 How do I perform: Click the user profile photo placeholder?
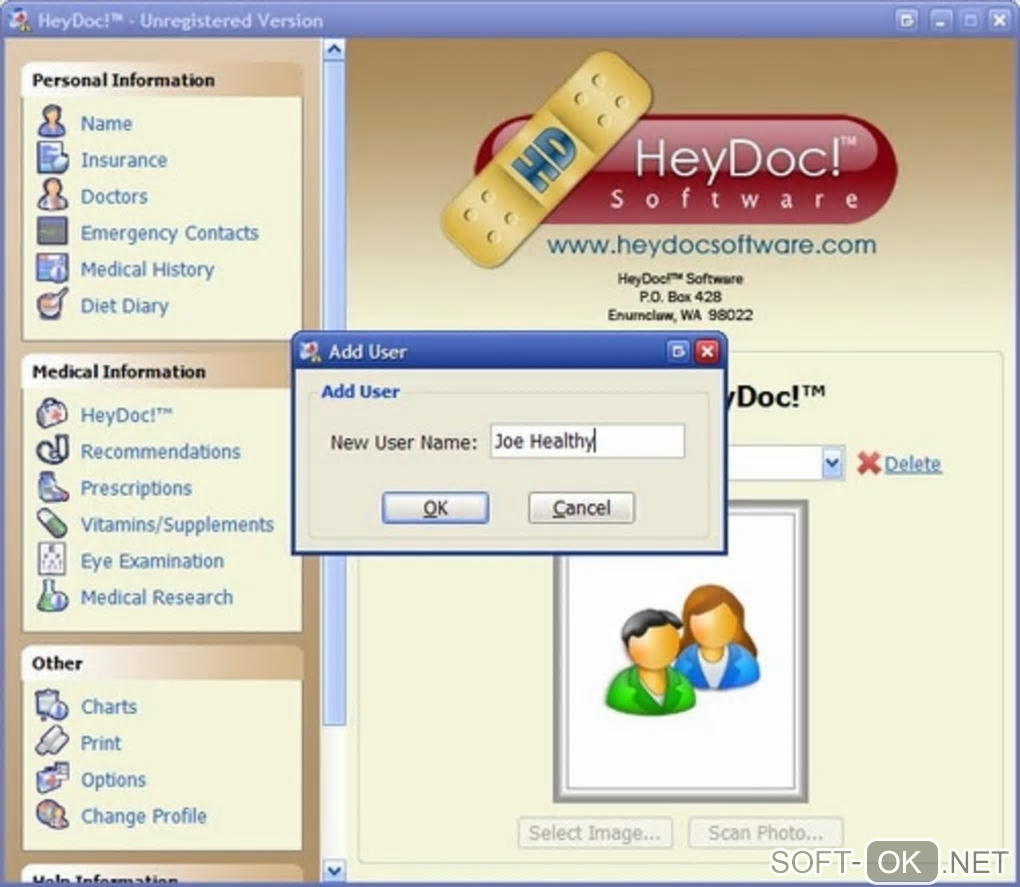coord(680,652)
